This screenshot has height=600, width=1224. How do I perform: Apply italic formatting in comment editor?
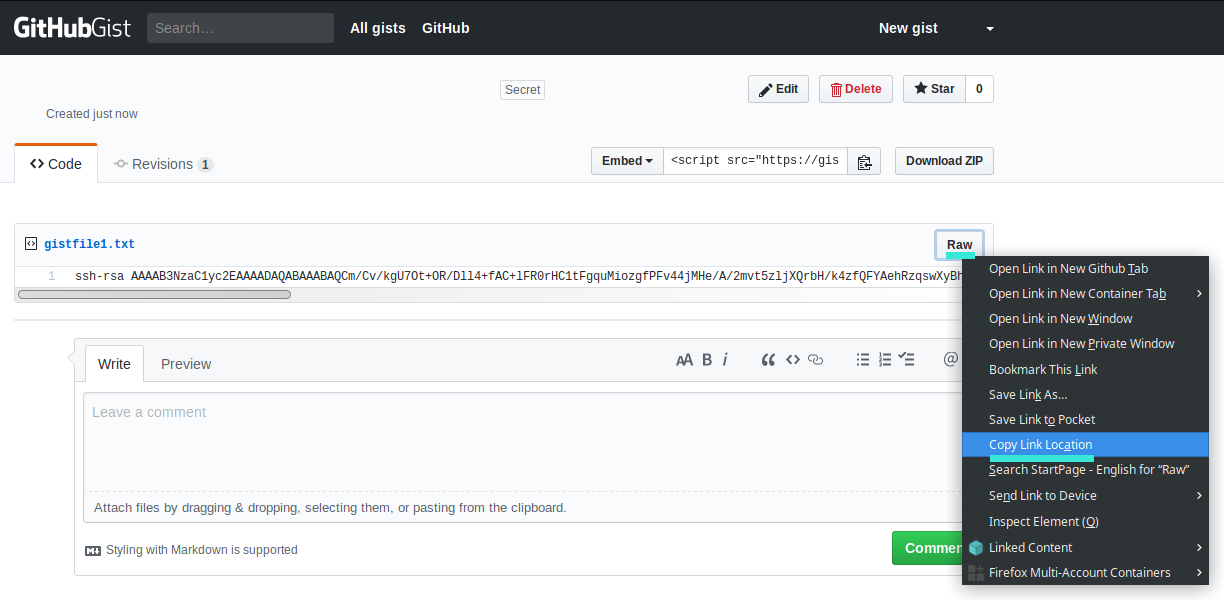[727, 359]
